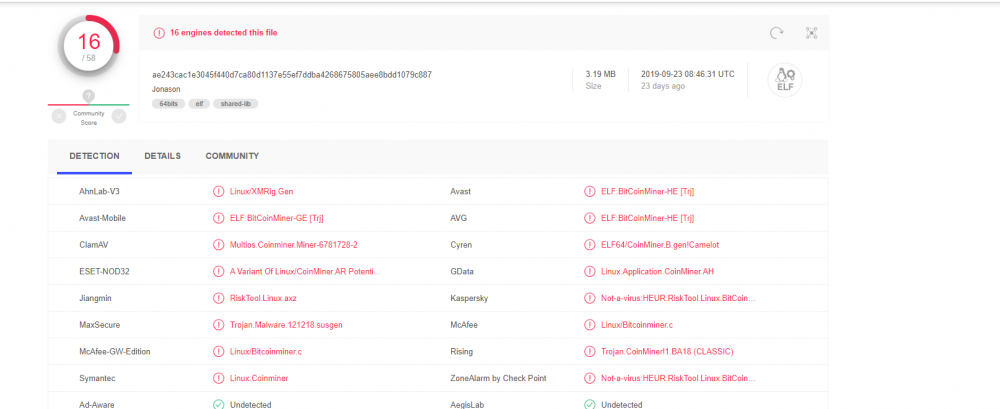
Task: Click ZoneAlarm by Check Point engine name
Action: coord(498,378)
